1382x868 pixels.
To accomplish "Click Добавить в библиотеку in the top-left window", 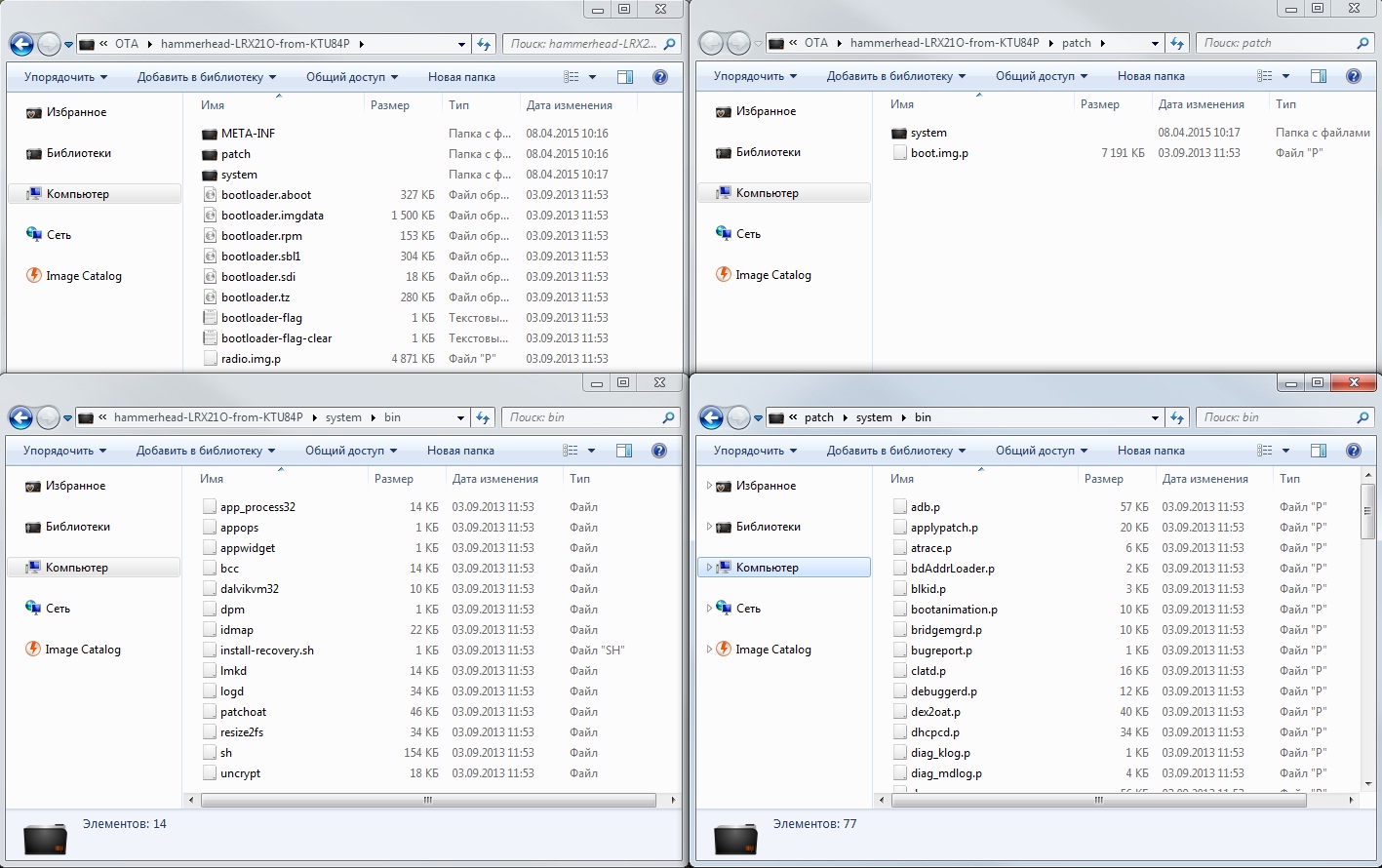I will (x=206, y=77).
